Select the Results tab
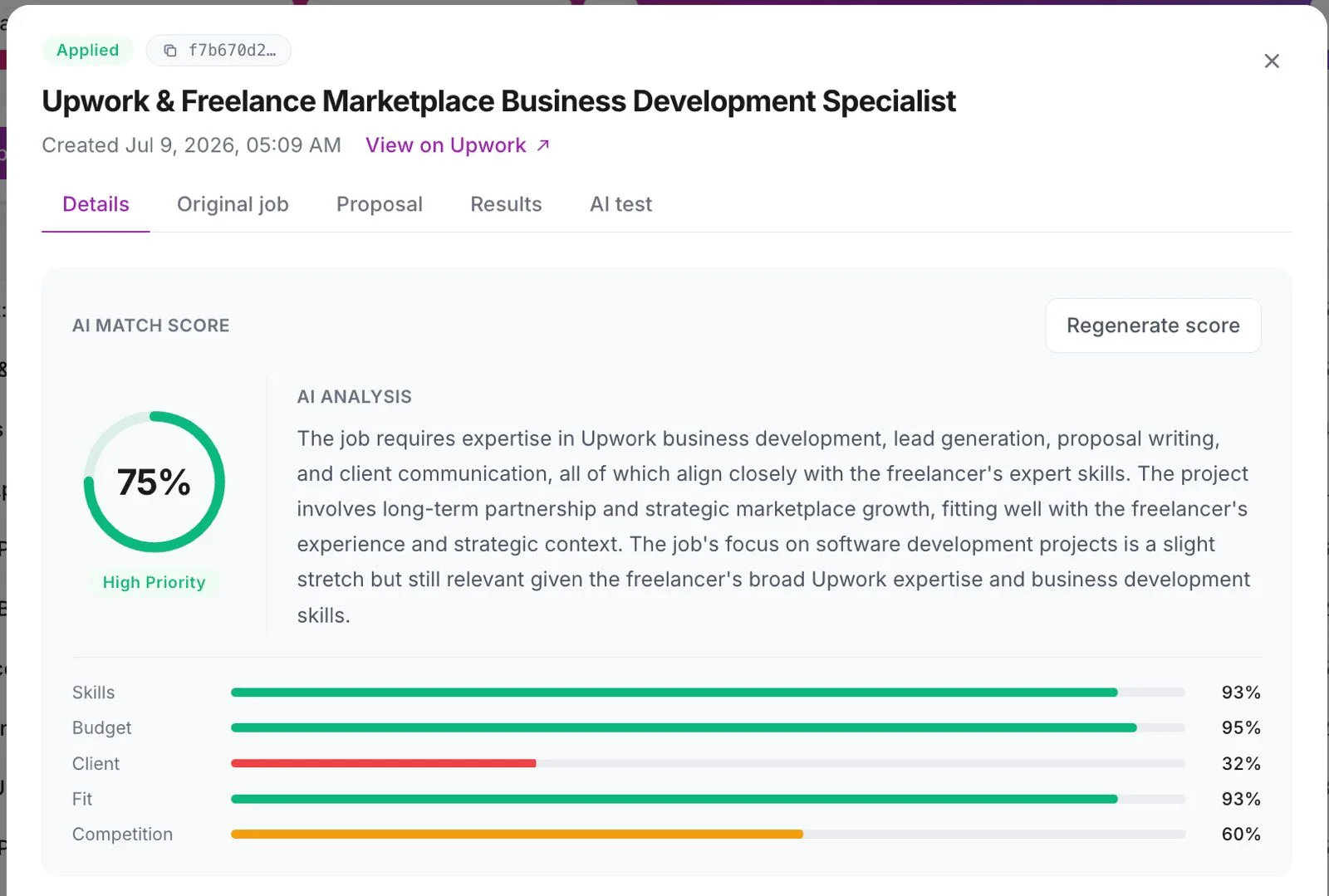The image size is (1329, 896). (506, 204)
